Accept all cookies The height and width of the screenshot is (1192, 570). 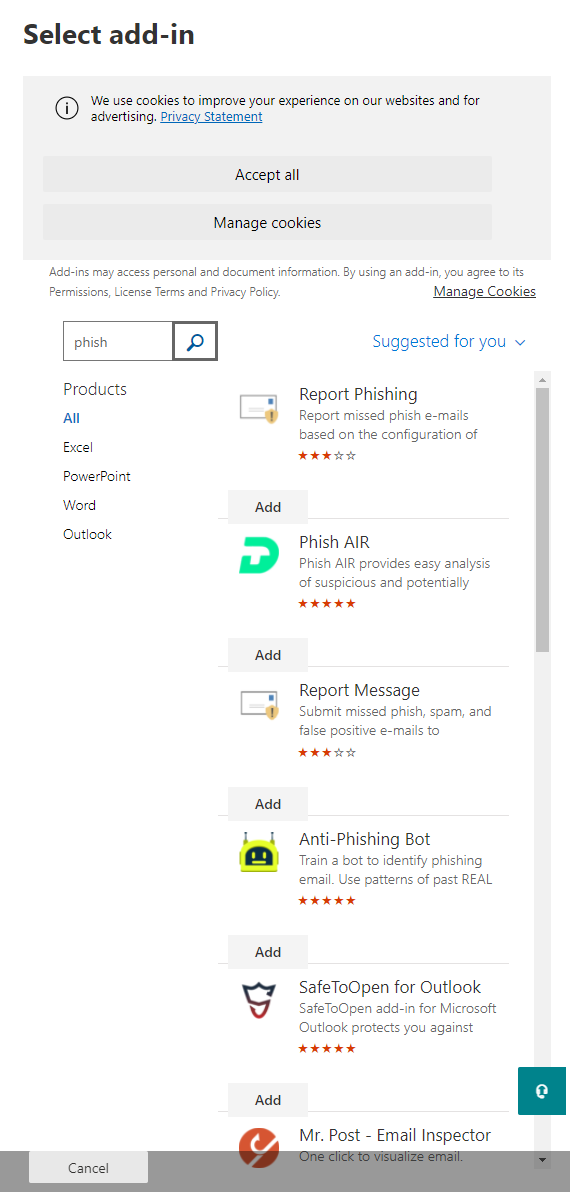268,174
